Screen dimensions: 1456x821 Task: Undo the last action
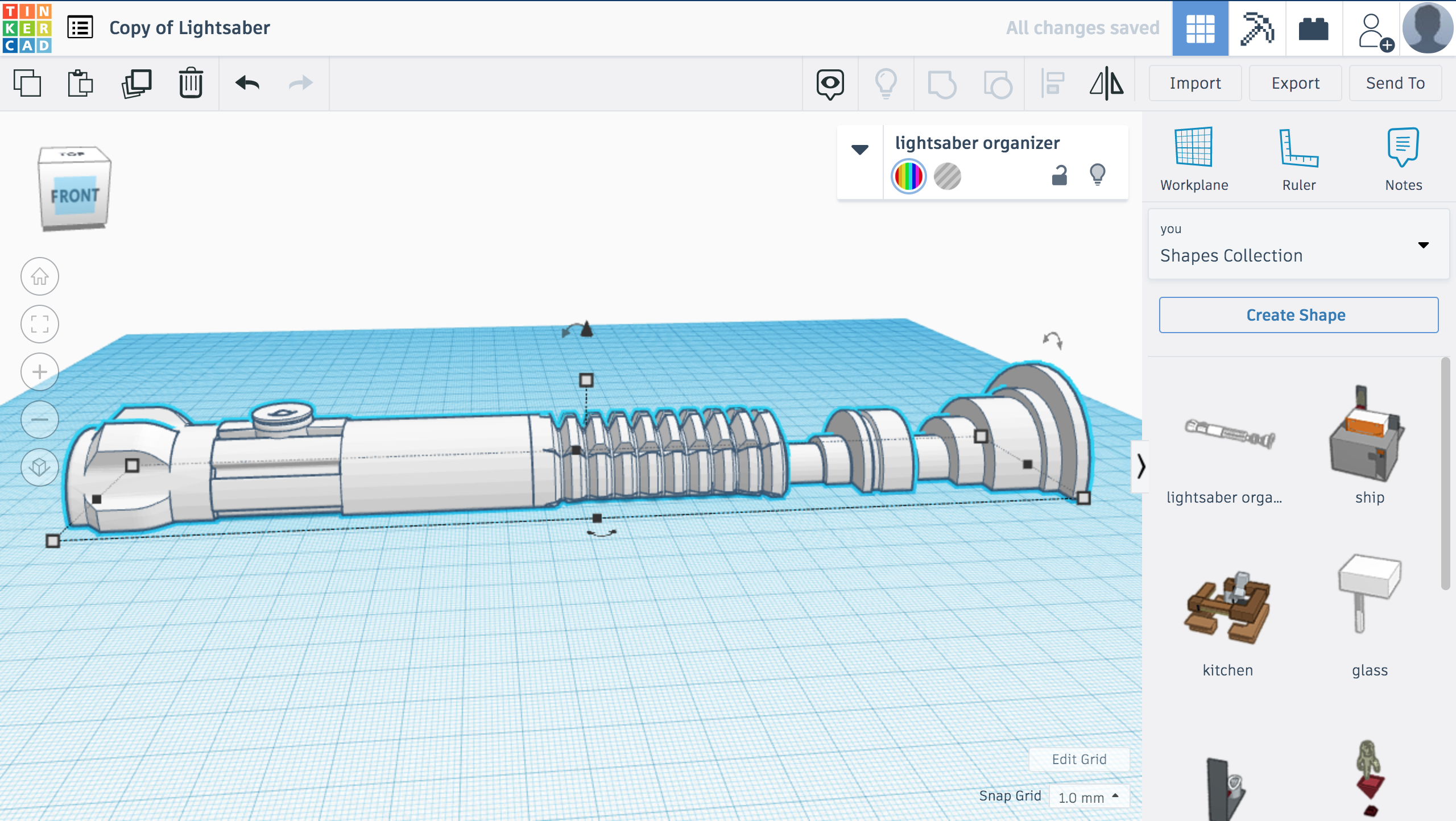[247, 83]
